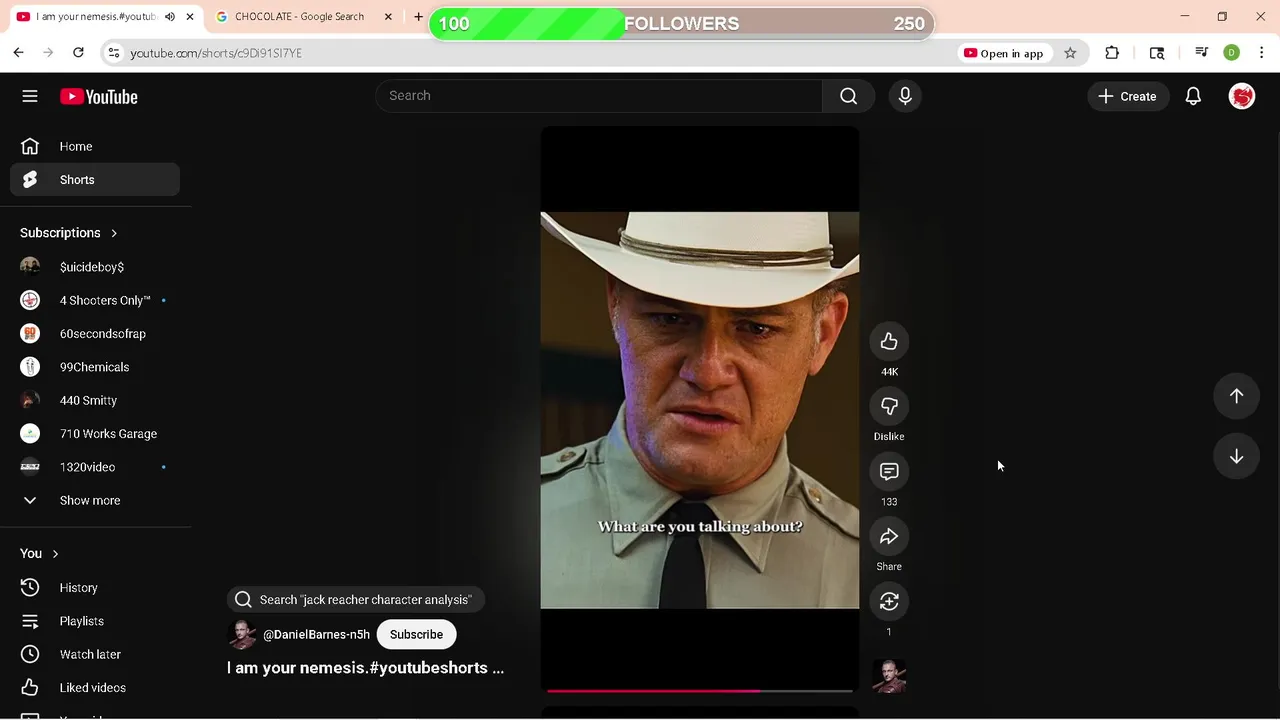The height and width of the screenshot is (720, 1280).
Task: Seek on the short's red progress bar
Action: (x=699, y=690)
